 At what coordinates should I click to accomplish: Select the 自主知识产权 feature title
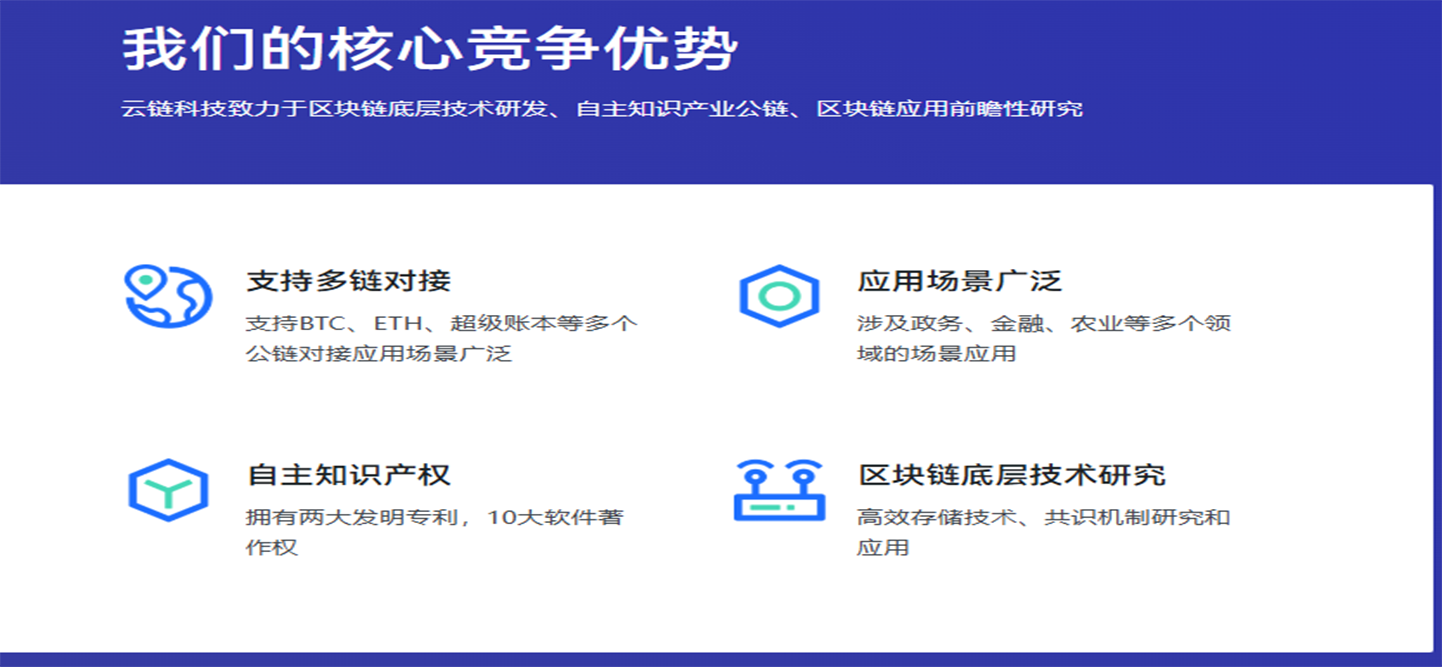click(x=349, y=475)
